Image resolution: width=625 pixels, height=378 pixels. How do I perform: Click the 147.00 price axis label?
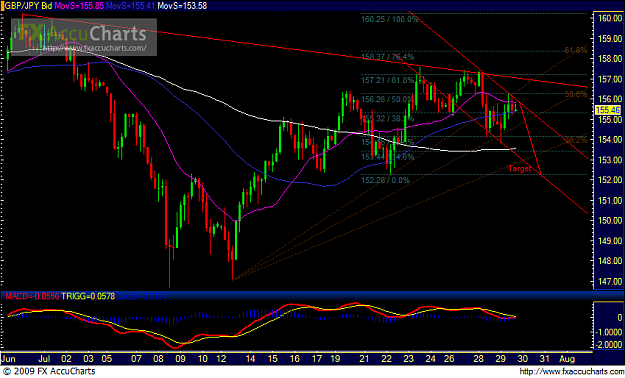609,281
